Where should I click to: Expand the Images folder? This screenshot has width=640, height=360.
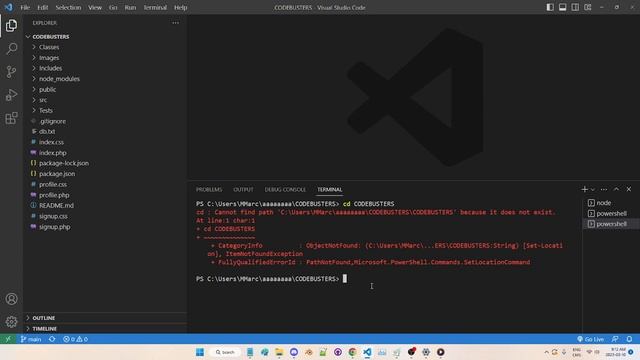click(105, 58)
